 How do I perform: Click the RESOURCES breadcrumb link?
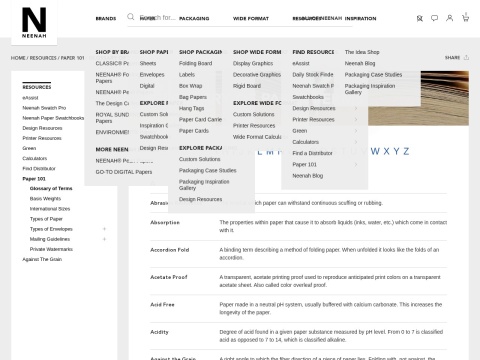click(43, 58)
